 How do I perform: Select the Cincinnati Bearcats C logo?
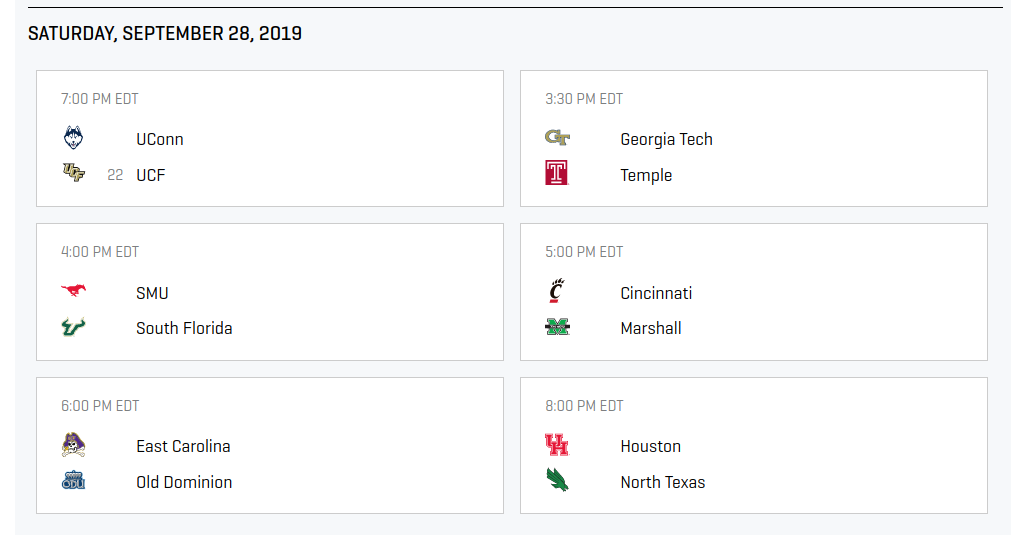(556, 291)
